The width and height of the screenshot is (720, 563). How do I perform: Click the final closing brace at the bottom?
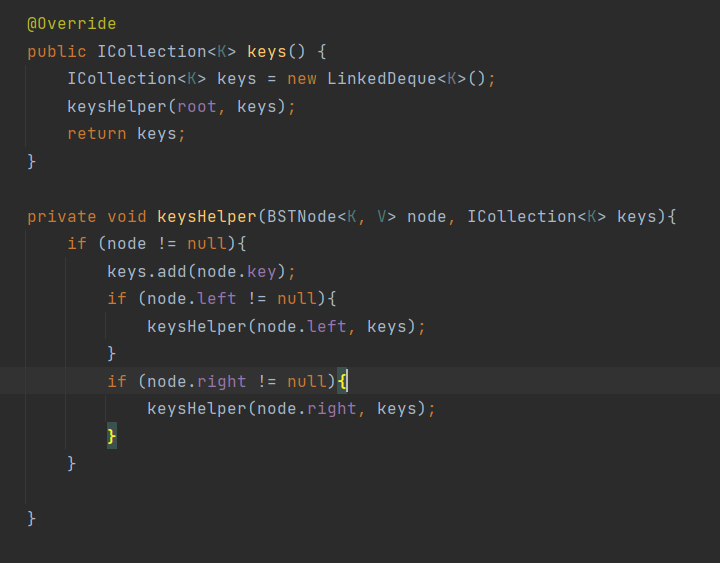[x=32, y=518]
